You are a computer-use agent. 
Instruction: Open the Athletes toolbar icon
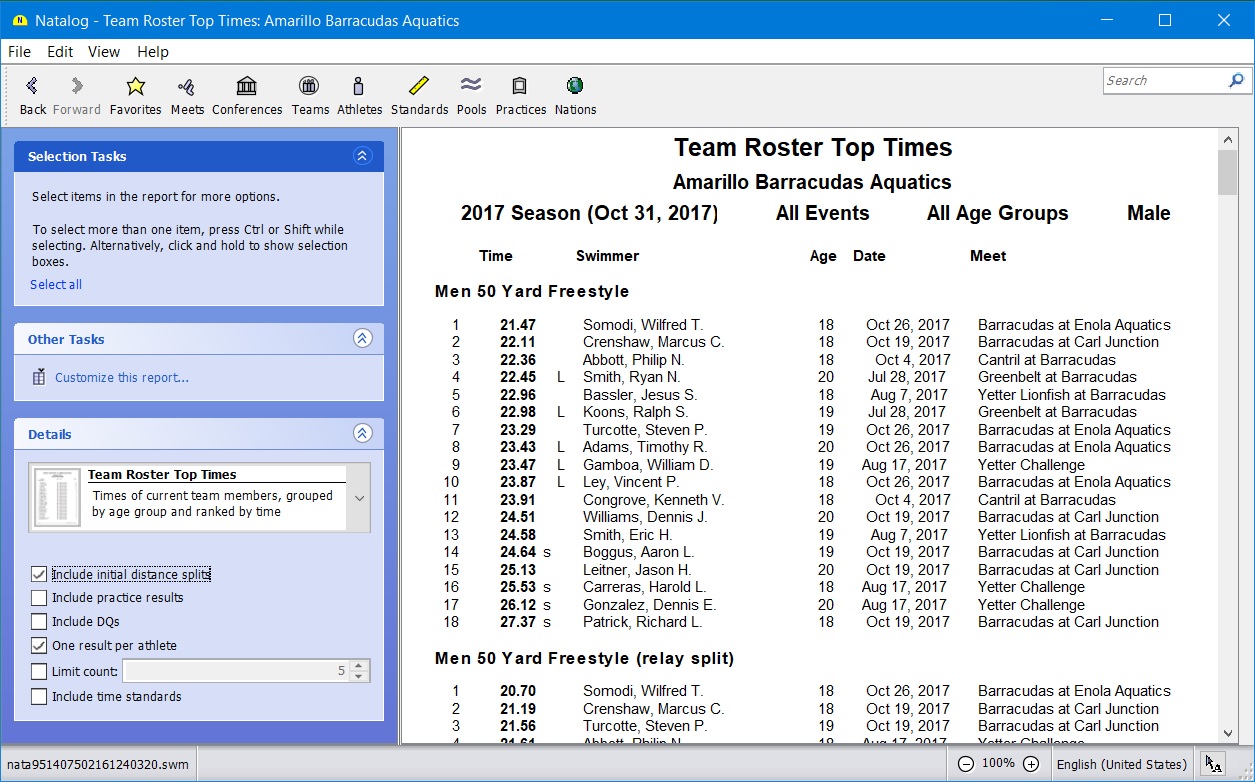pyautogui.click(x=359, y=87)
